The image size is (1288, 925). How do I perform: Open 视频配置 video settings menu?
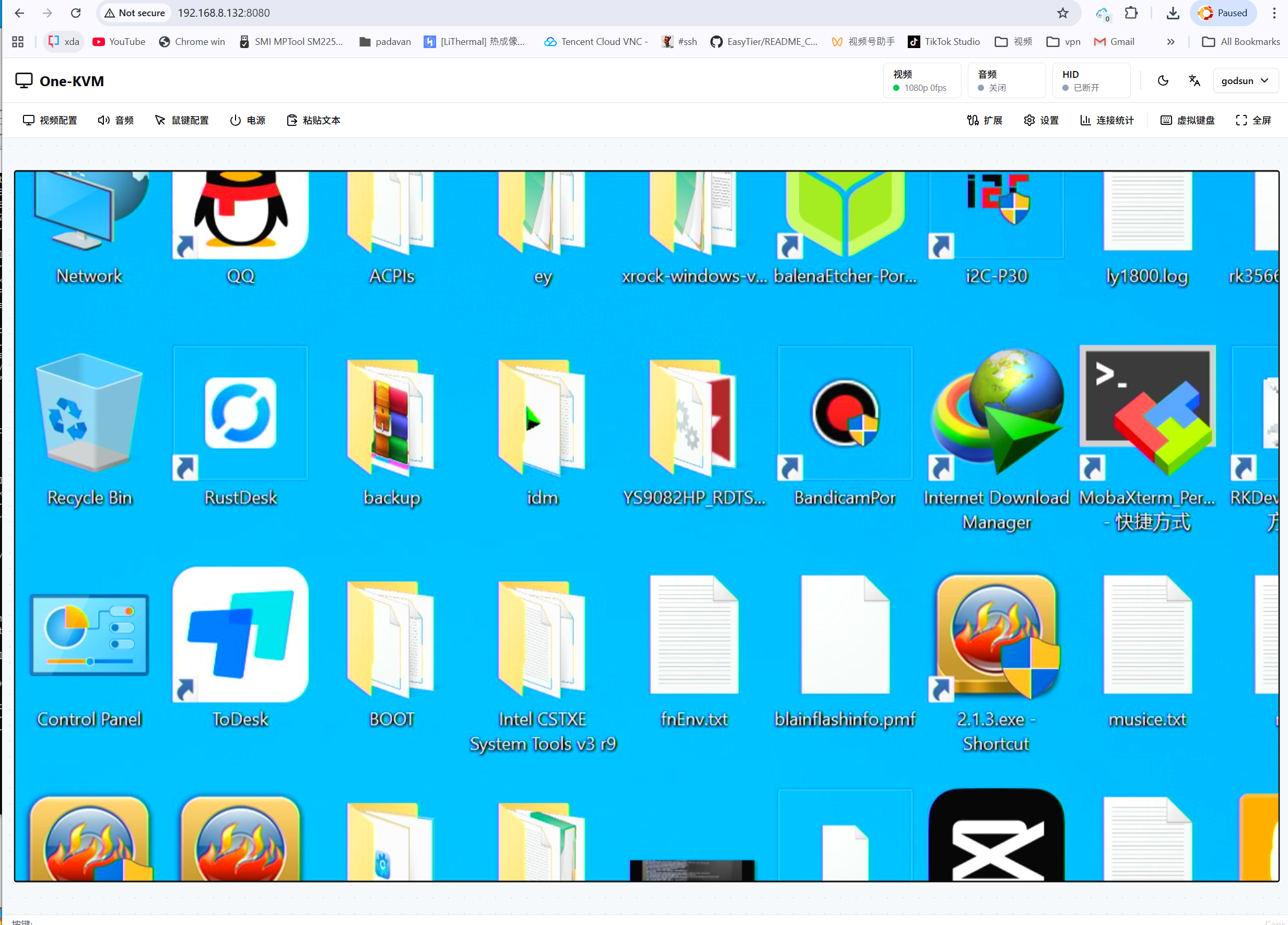(50, 120)
